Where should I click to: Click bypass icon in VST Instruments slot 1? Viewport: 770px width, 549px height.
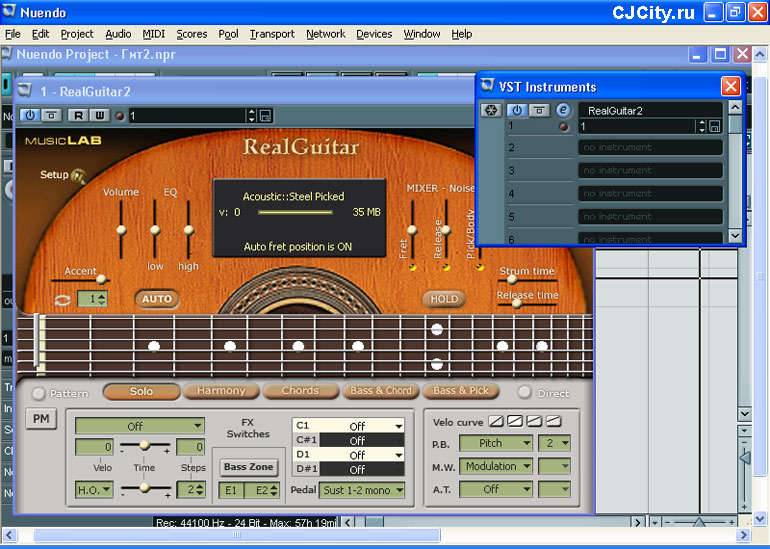539,110
